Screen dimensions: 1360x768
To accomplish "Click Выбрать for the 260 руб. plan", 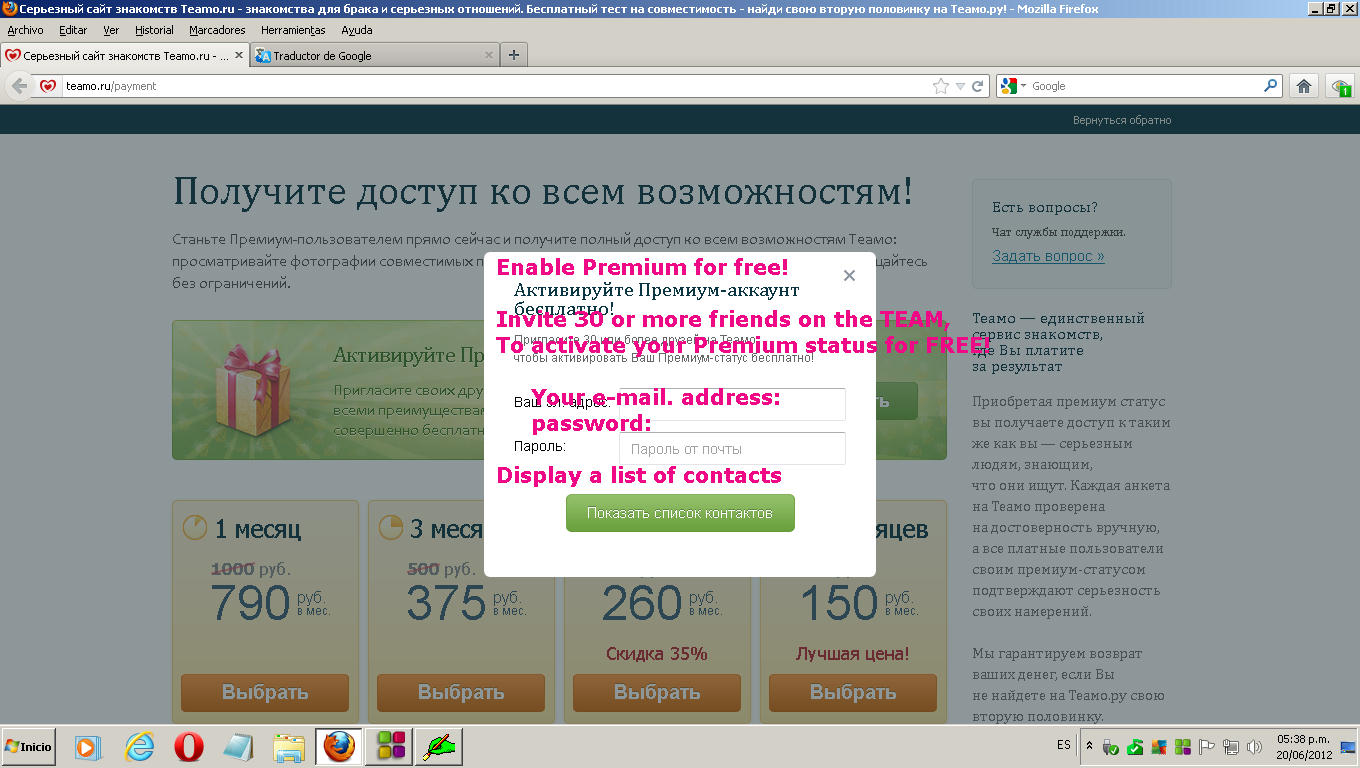I will pyautogui.click(x=657, y=692).
